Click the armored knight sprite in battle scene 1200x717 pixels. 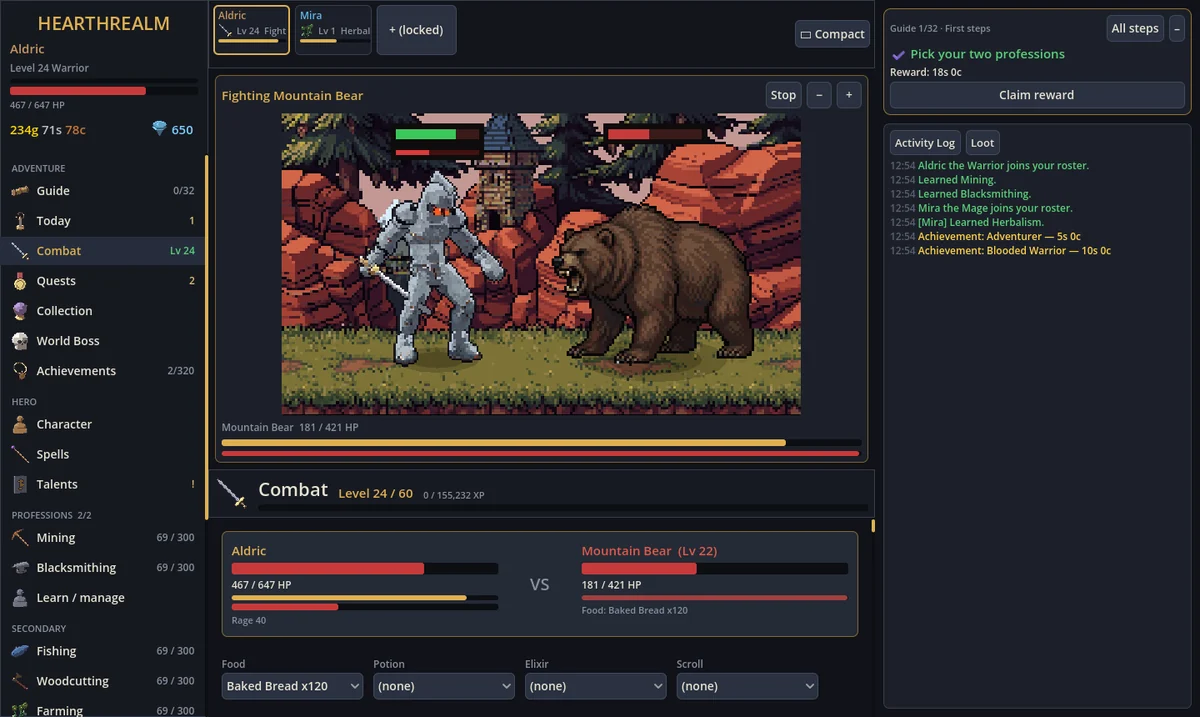pyautogui.click(x=433, y=268)
